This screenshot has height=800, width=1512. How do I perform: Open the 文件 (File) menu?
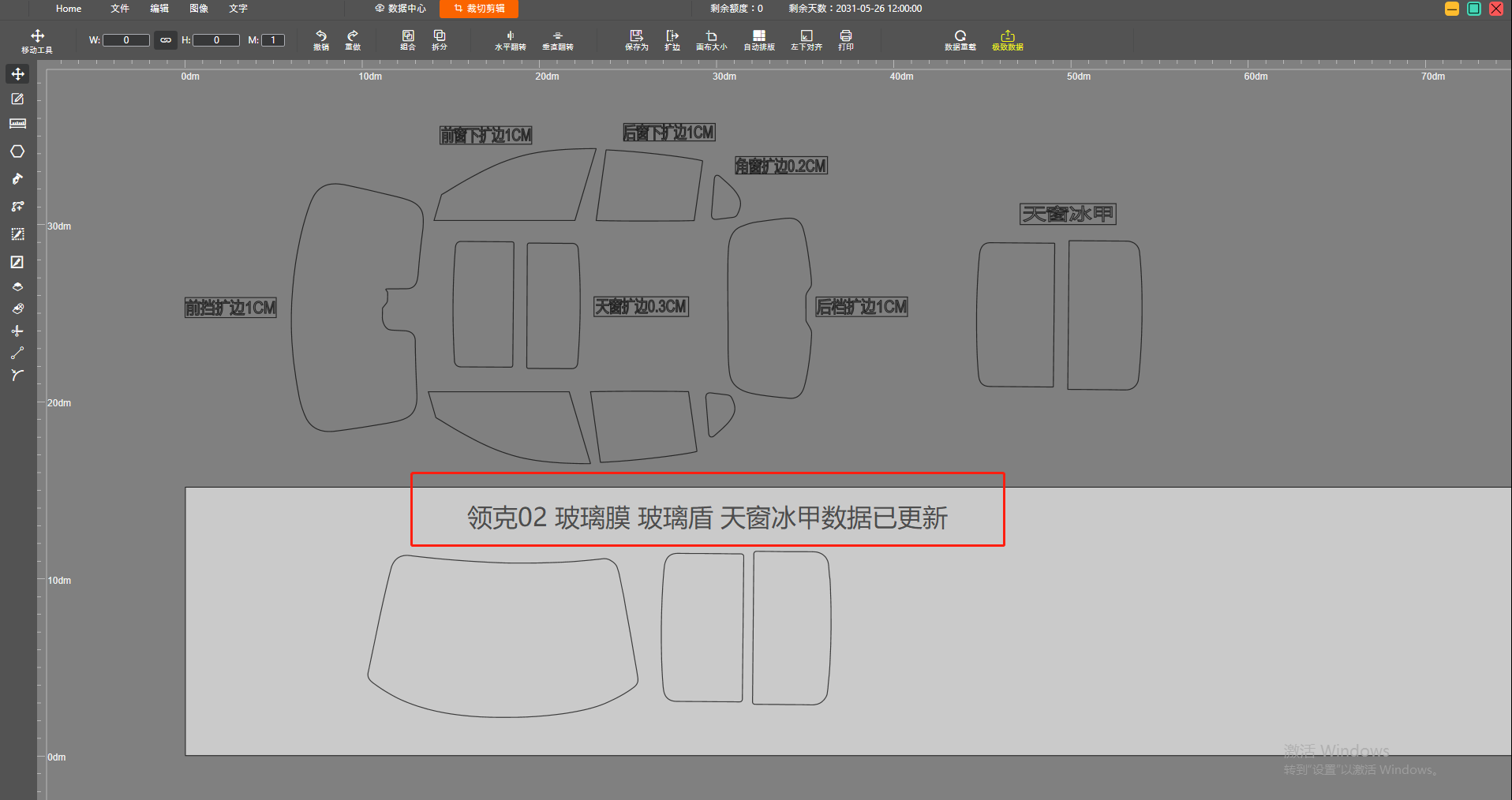pyautogui.click(x=120, y=9)
